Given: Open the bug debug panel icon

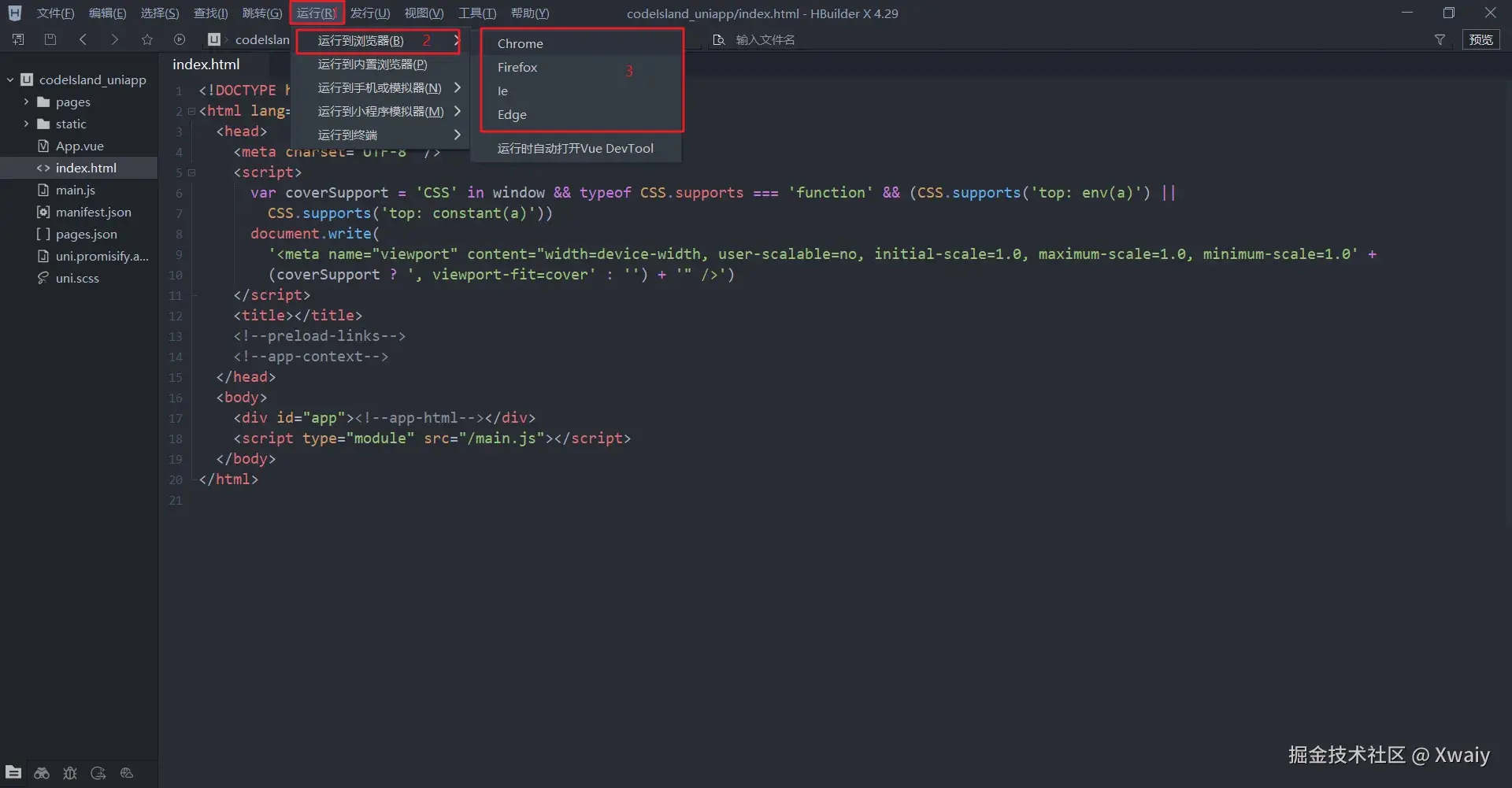Looking at the screenshot, I should pos(70,773).
